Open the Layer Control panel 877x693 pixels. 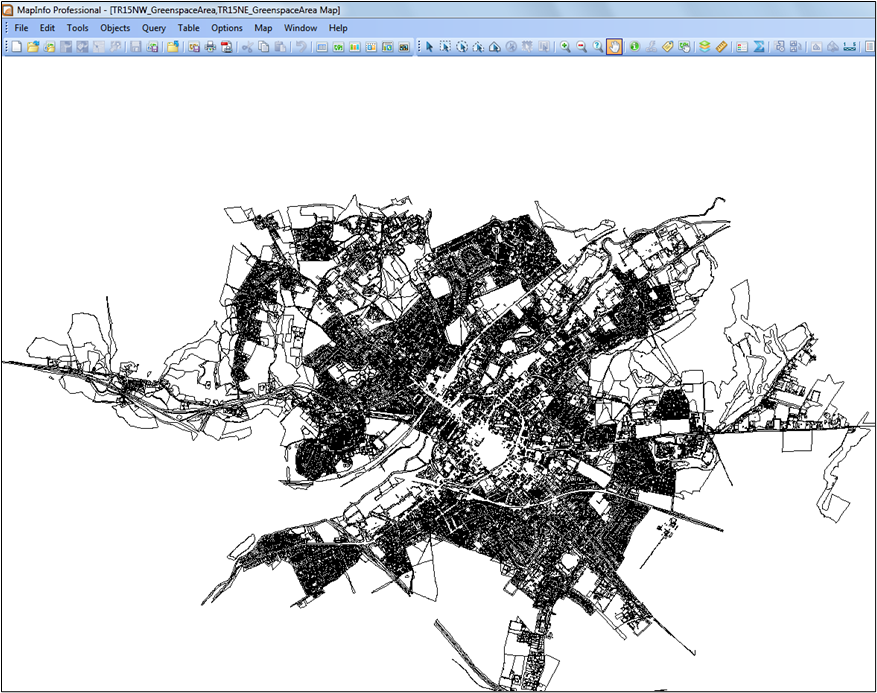click(705, 46)
